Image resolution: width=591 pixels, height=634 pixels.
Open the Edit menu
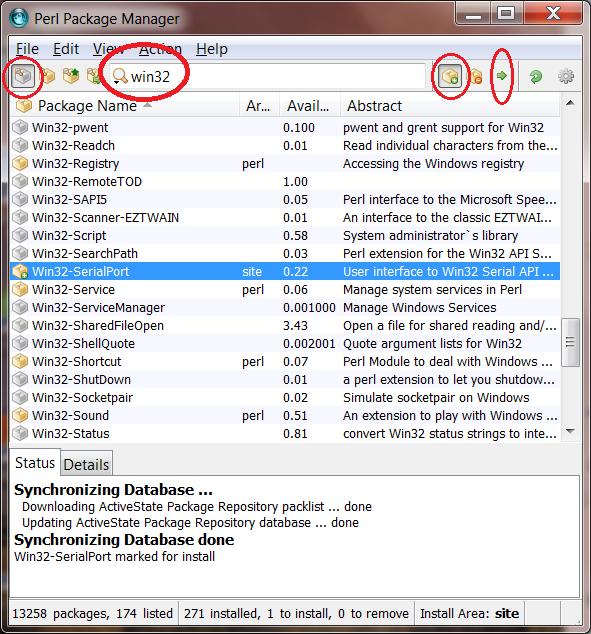pos(66,49)
